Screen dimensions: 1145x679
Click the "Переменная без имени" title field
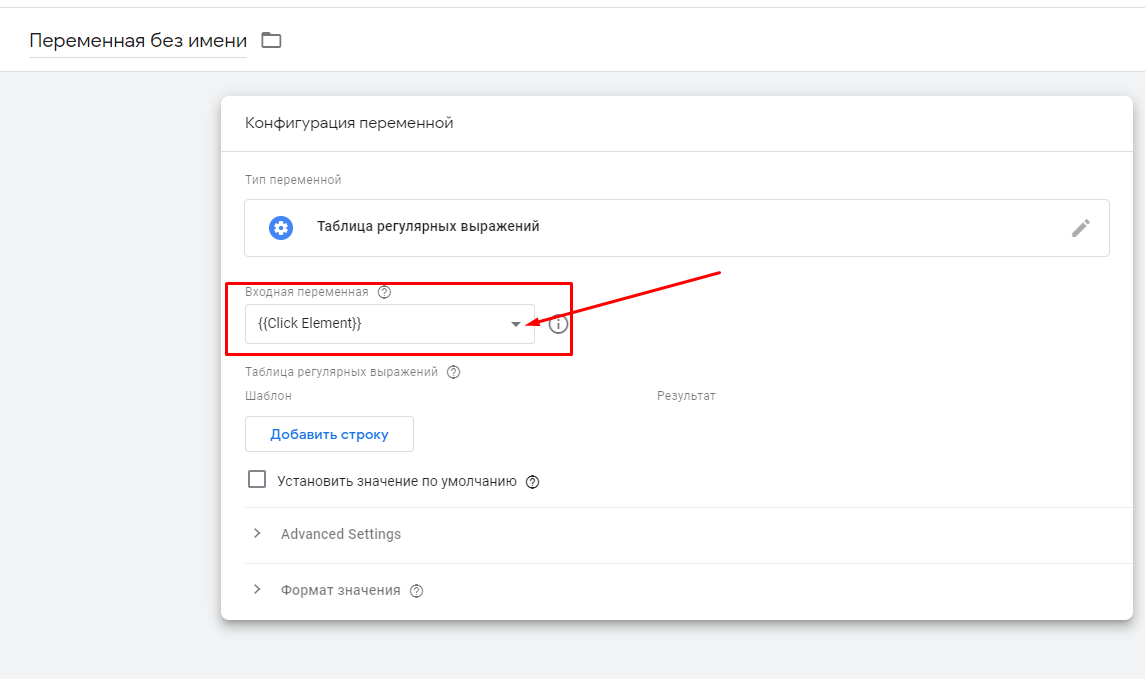(x=138, y=41)
